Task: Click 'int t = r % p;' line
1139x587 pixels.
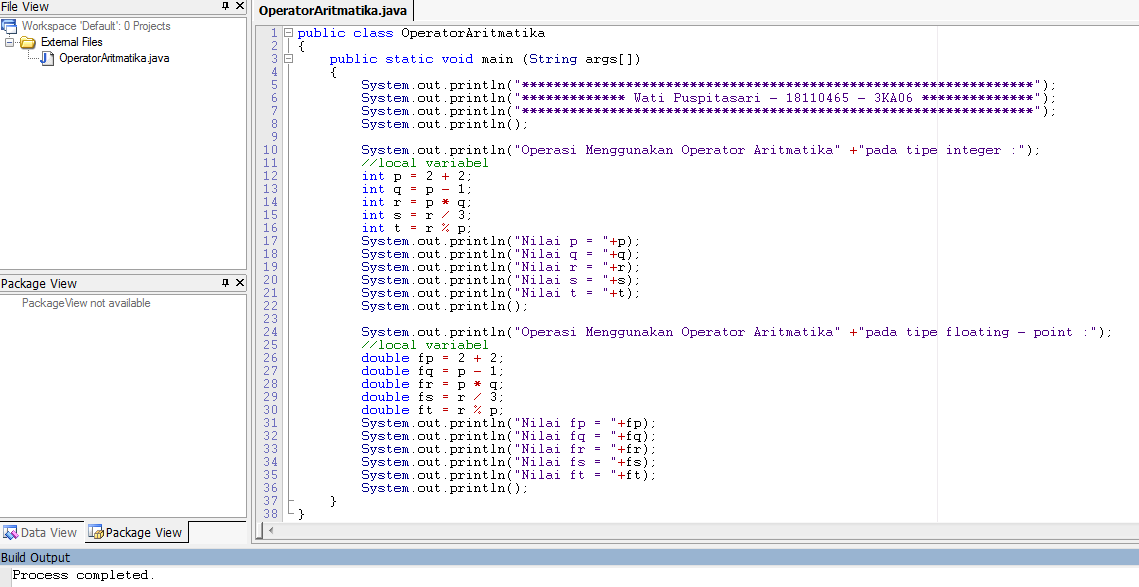Action: 417,228
